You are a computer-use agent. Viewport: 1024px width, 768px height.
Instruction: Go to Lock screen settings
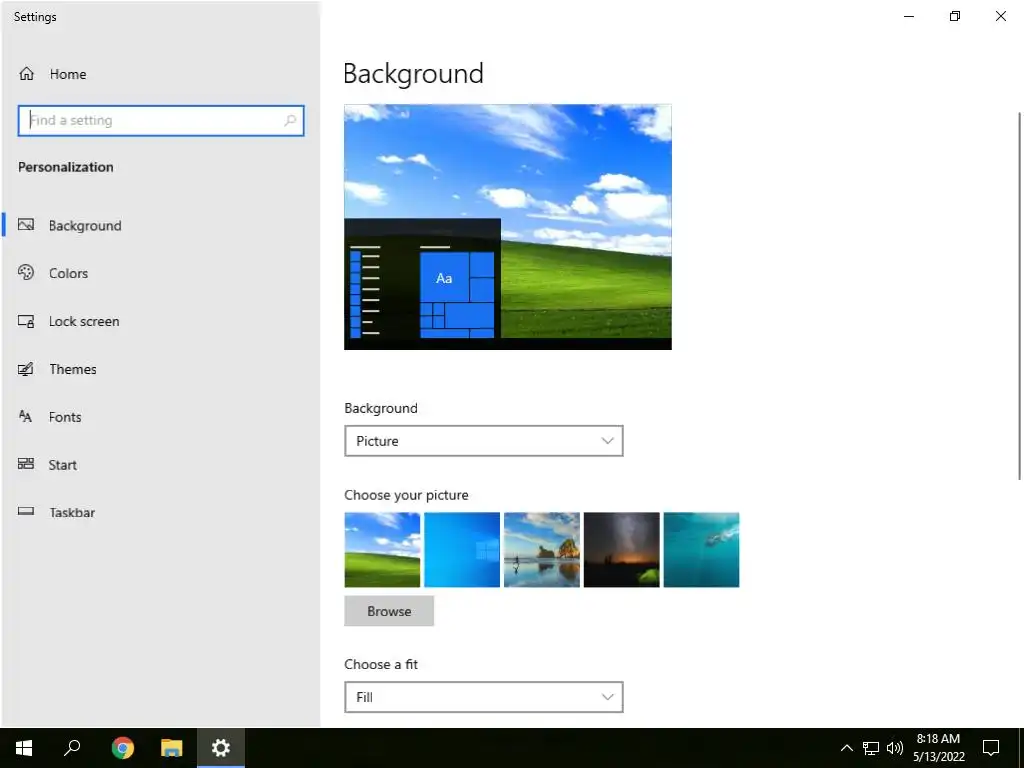pyautogui.click(x=161, y=321)
